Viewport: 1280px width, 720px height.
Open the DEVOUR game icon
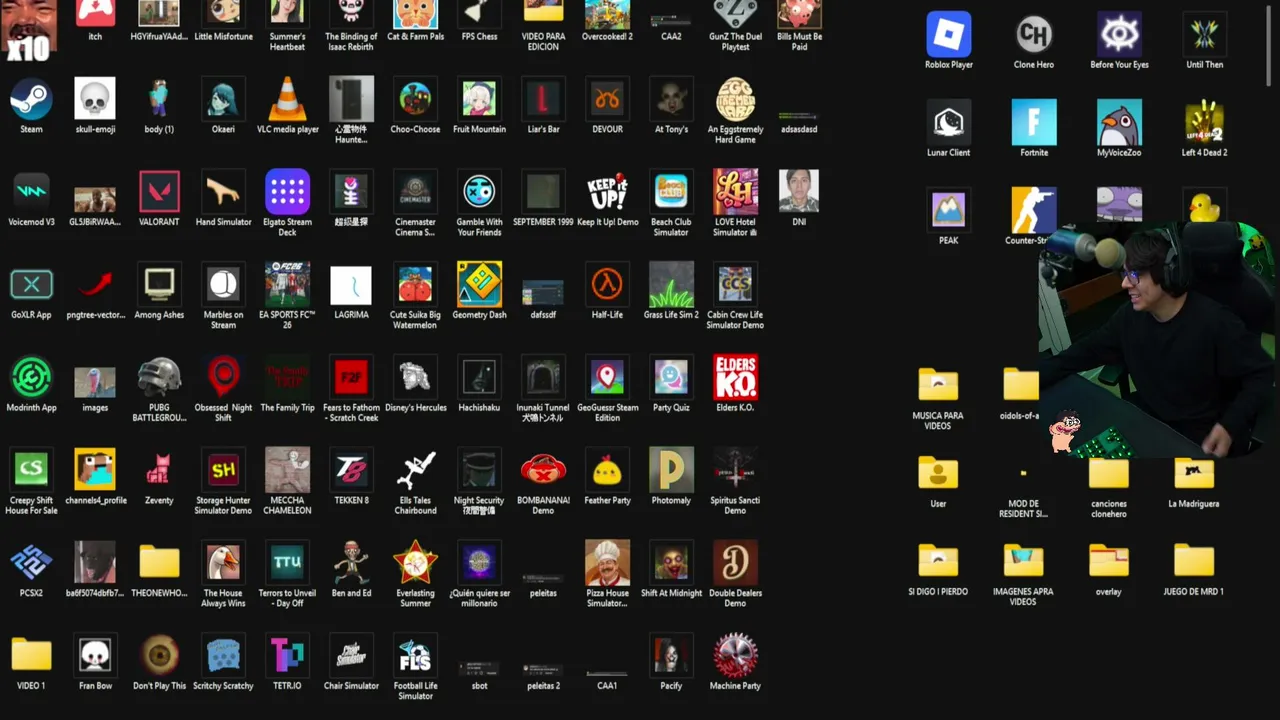(607, 100)
